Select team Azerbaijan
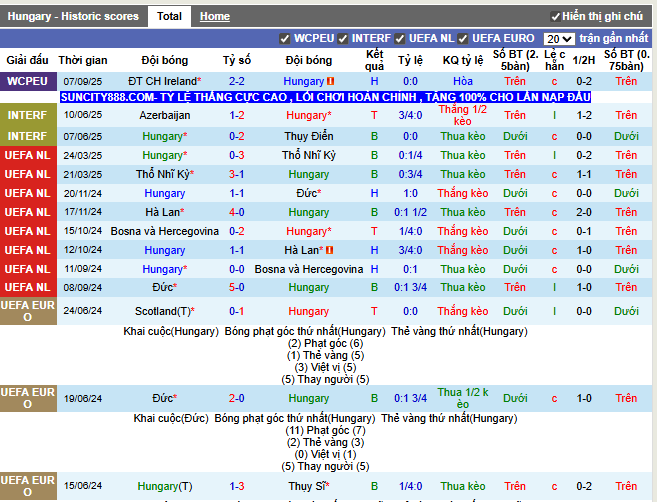 point(165,115)
